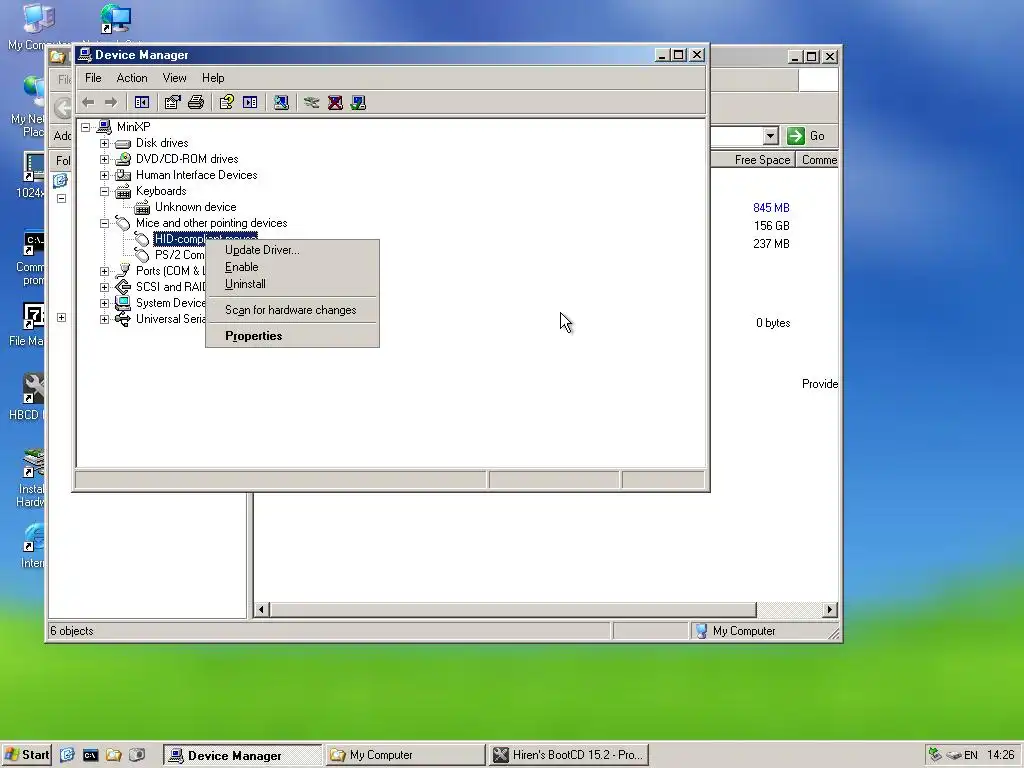Select the Disk drives icon in tree

pyautogui.click(x=123, y=144)
